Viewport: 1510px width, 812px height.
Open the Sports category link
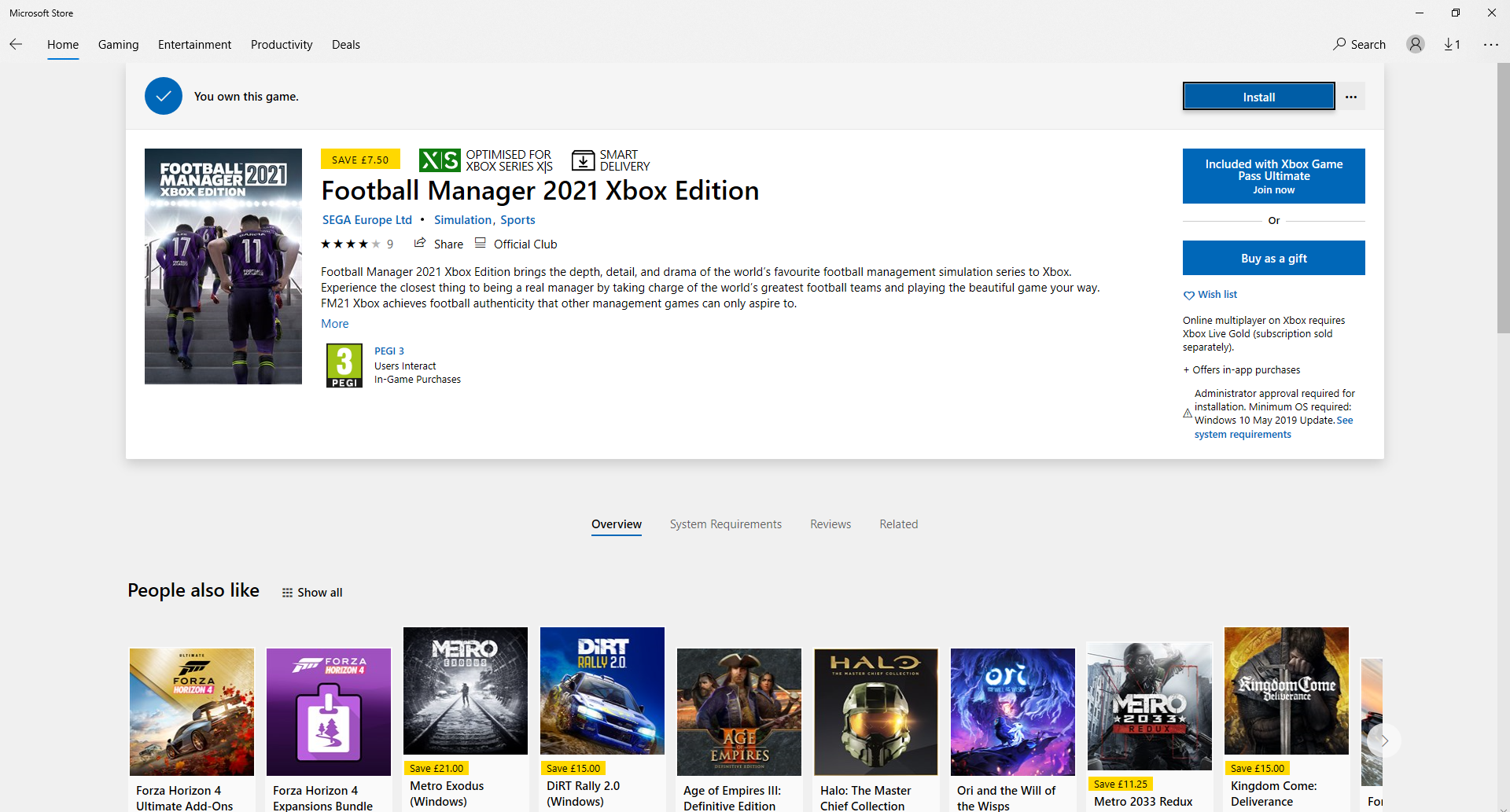[517, 220]
